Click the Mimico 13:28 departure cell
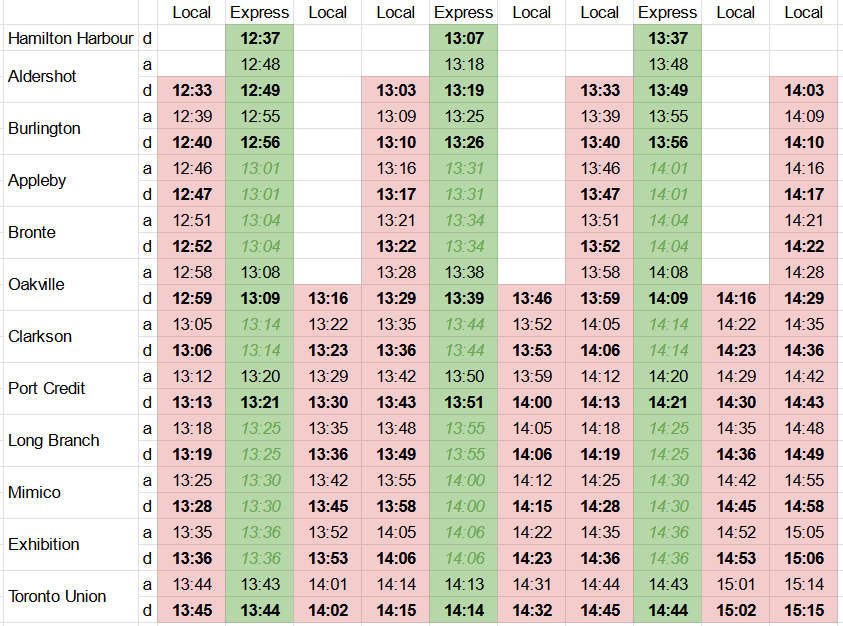Screen dimensions: 843x626 tap(191, 506)
